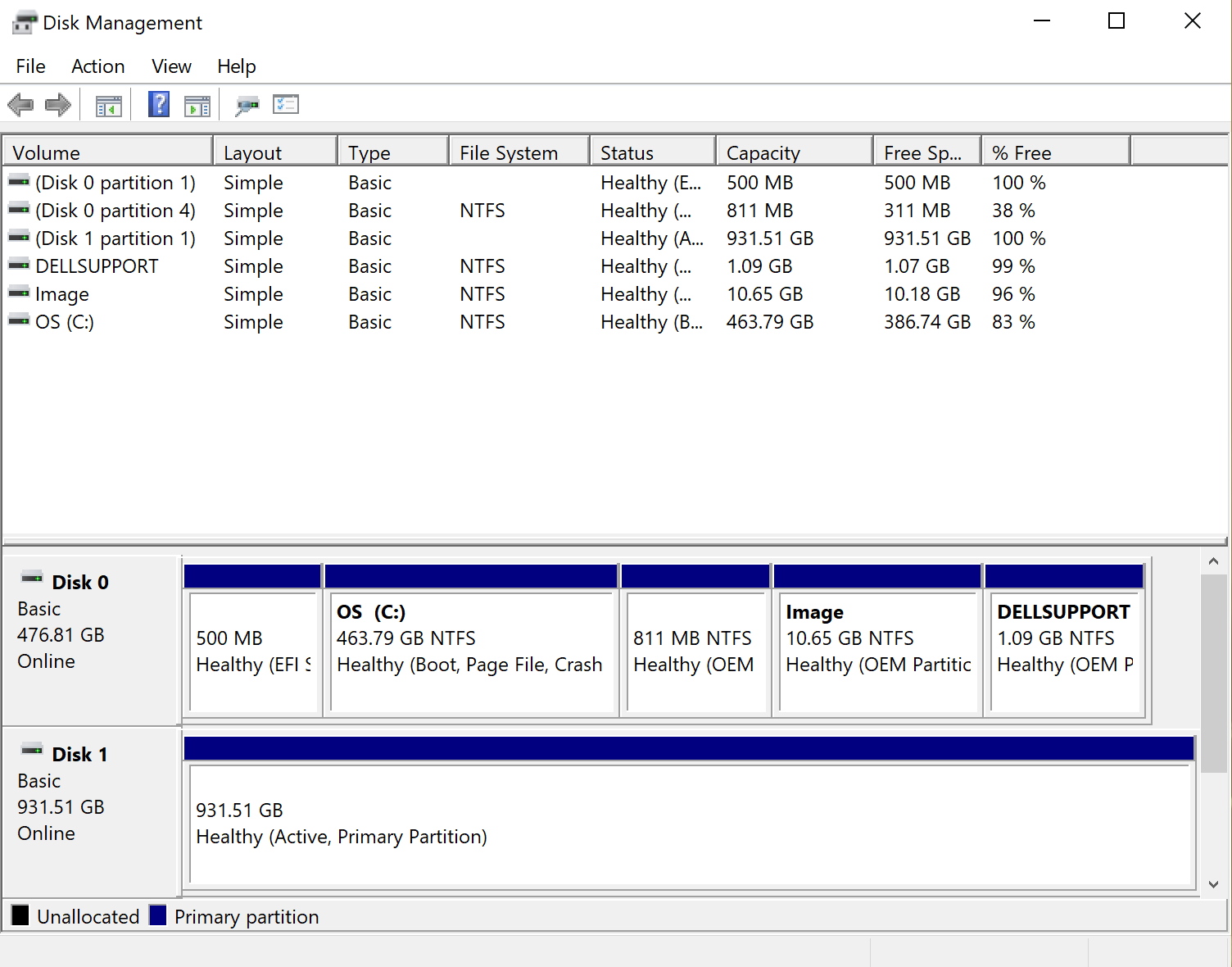
Task: Select the (Disk 0 partition 1) volume name
Action: click(115, 183)
